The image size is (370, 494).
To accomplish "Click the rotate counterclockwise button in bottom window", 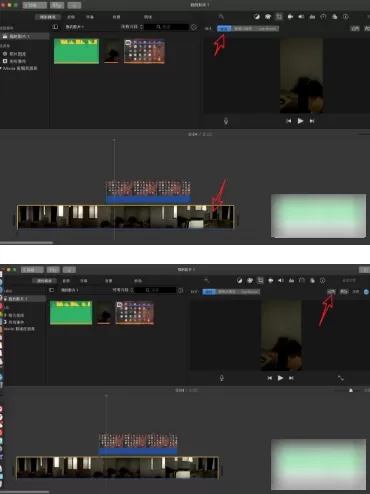I will pos(331,291).
